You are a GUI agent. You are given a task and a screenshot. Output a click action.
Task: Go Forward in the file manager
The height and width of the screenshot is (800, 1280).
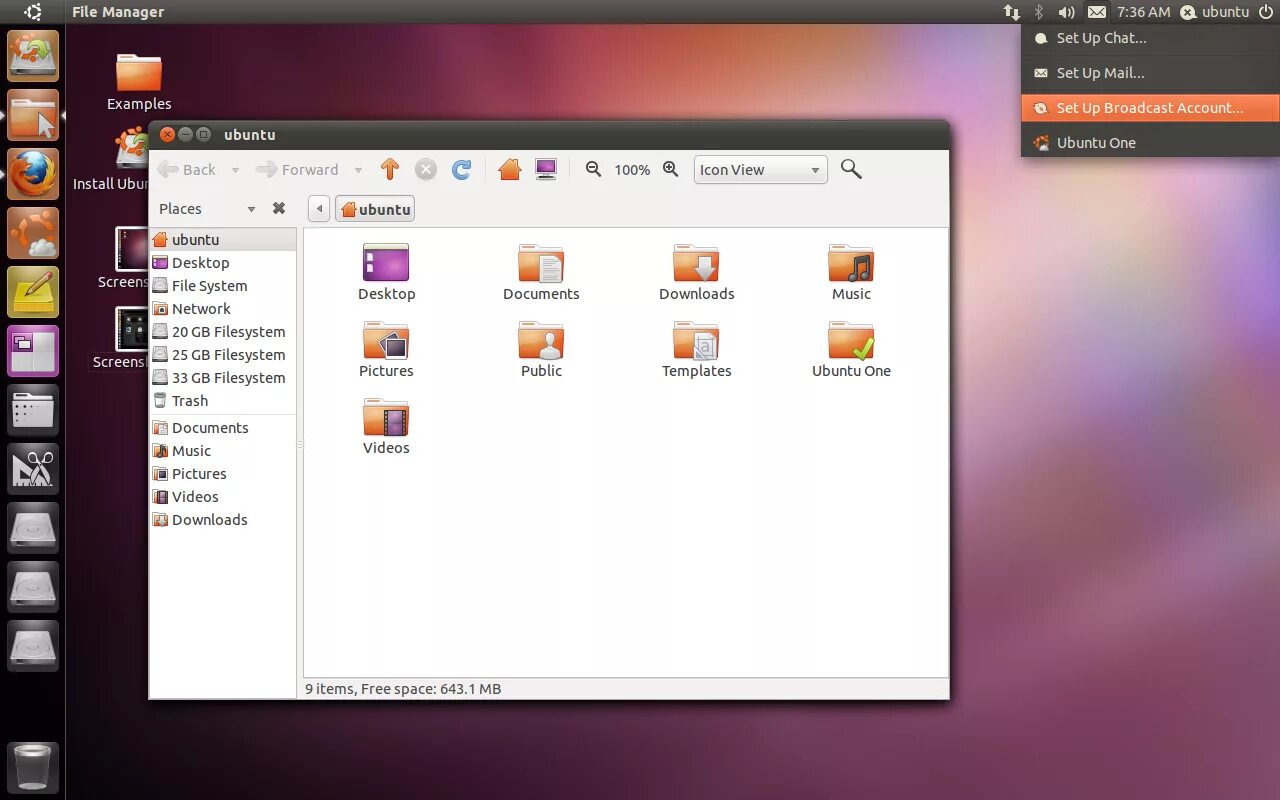[298, 170]
